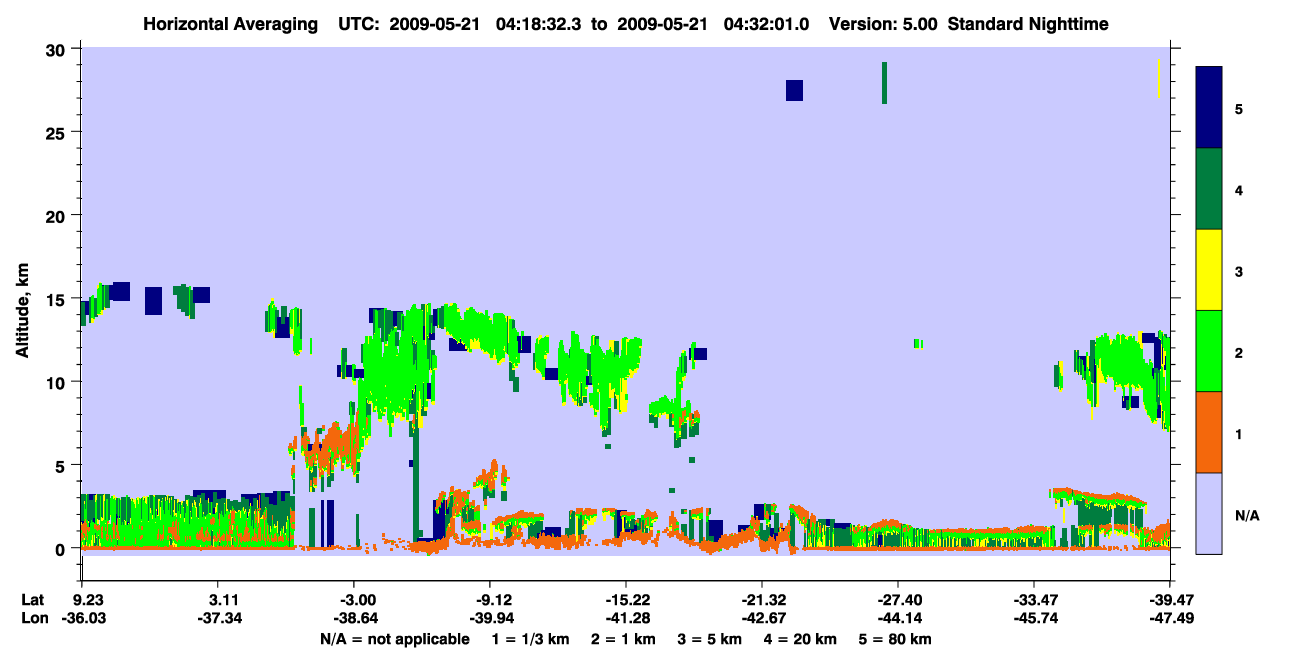Click the 'Lon' axis row label
The width and height of the screenshot is (1300, 667).
pyautogui.click(x=33, y=619)
